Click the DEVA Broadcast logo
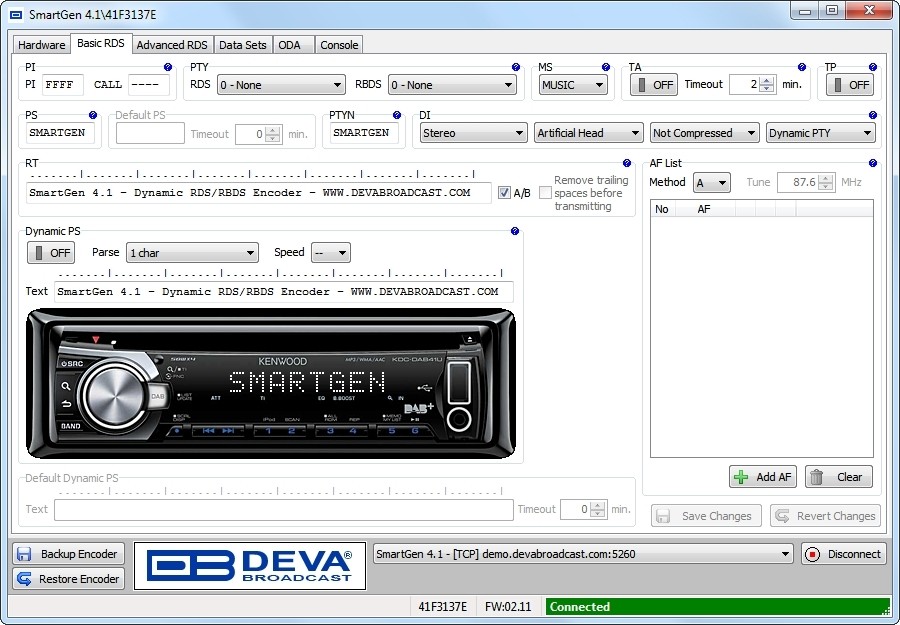This screenshot has height=625, width=900. tap(250, 566)
